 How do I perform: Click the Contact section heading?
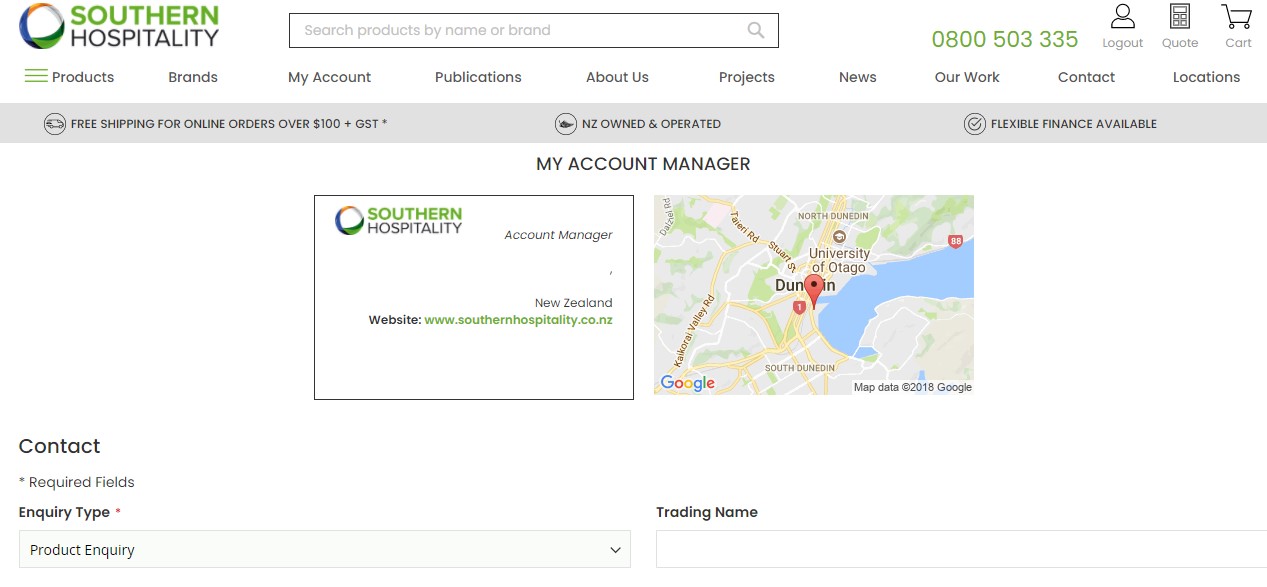pyautogui.click(x=60, y=446)
